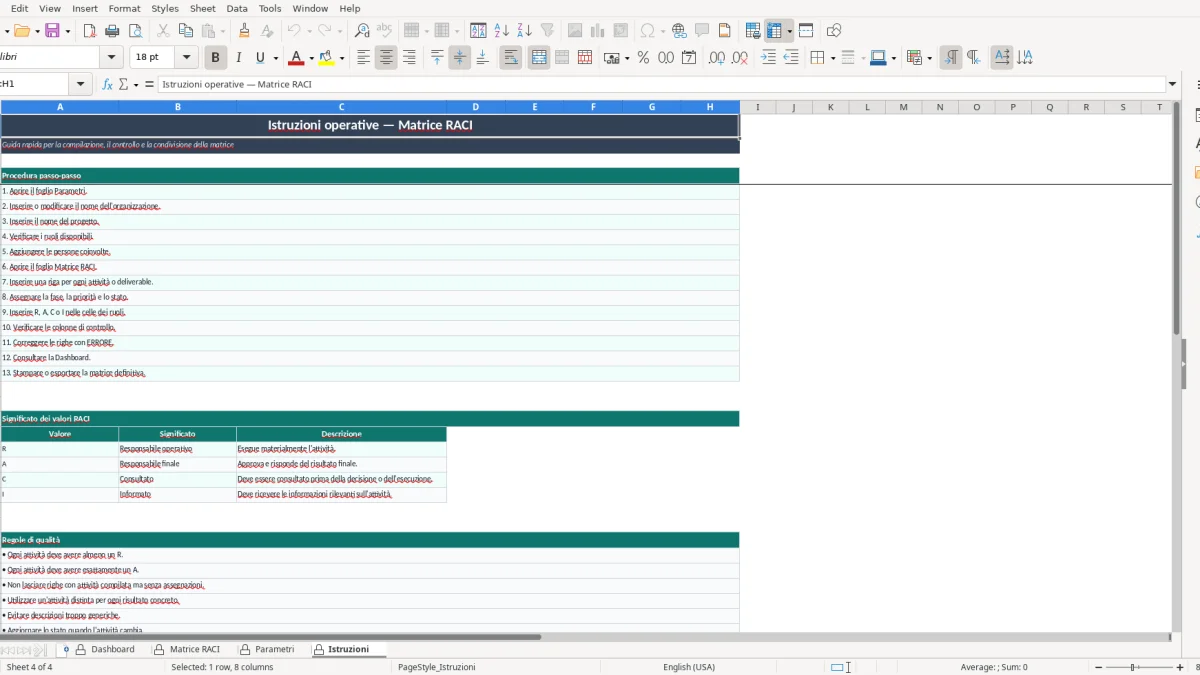Switch to the Matrice RACI sheet tab

tap(194, 649)
